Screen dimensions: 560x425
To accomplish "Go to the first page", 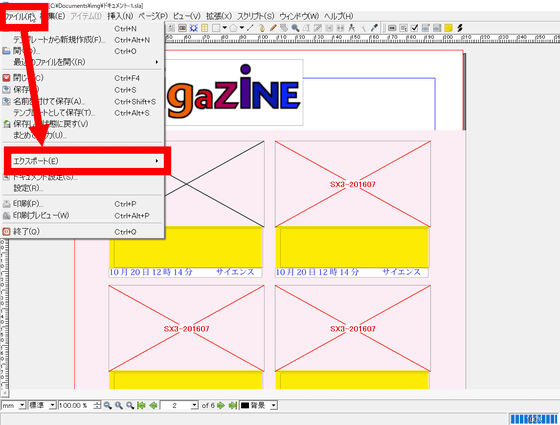I will pos(141,405).
